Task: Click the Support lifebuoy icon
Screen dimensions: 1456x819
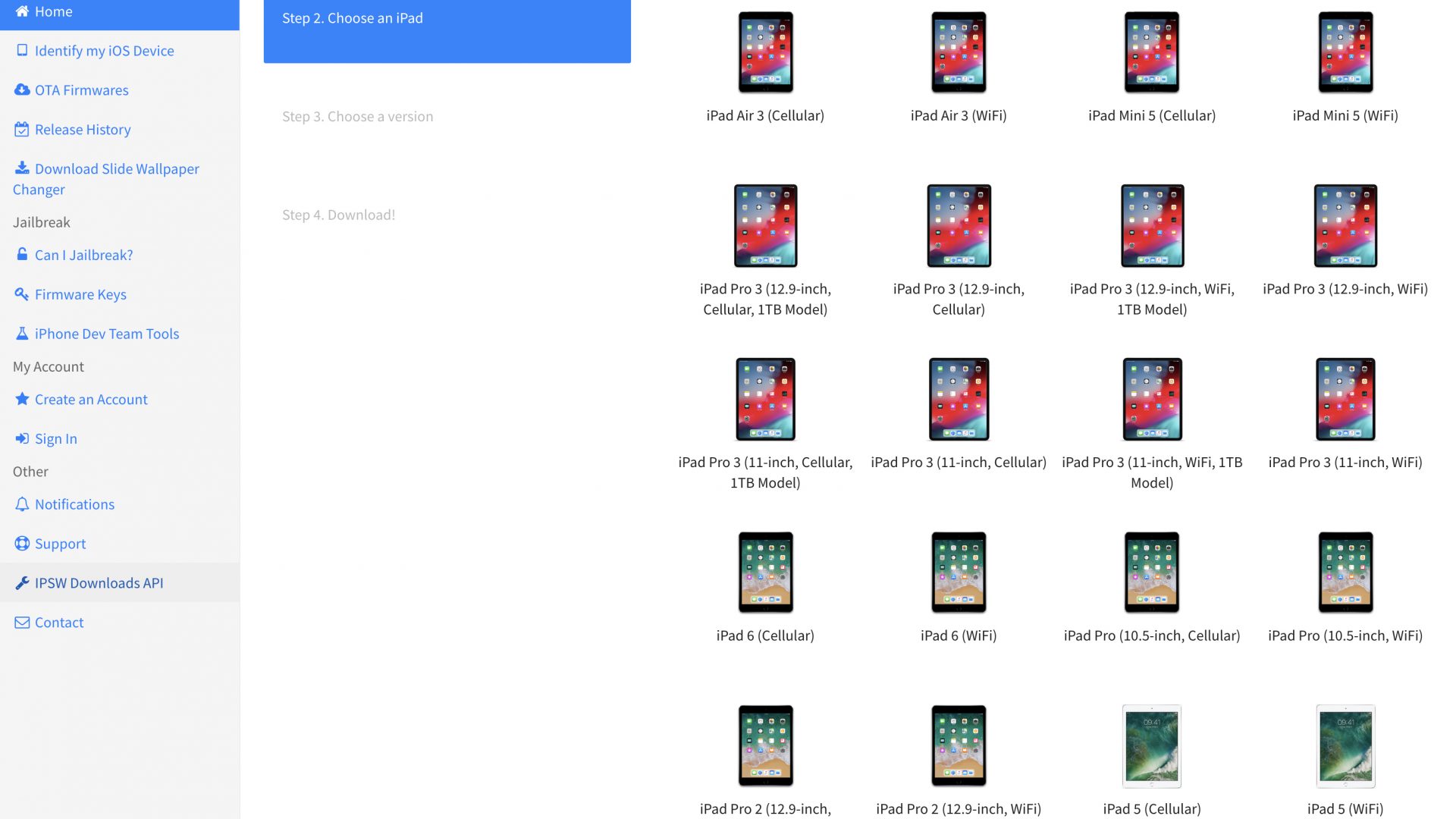Action: click(x=22, y=543)
